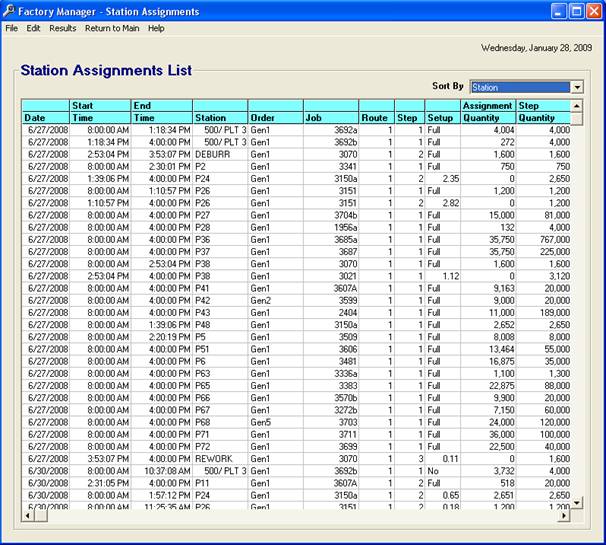Click job cell 3704b
The height and width of the screenshot is (545, 606).
[x=331, y=215]
